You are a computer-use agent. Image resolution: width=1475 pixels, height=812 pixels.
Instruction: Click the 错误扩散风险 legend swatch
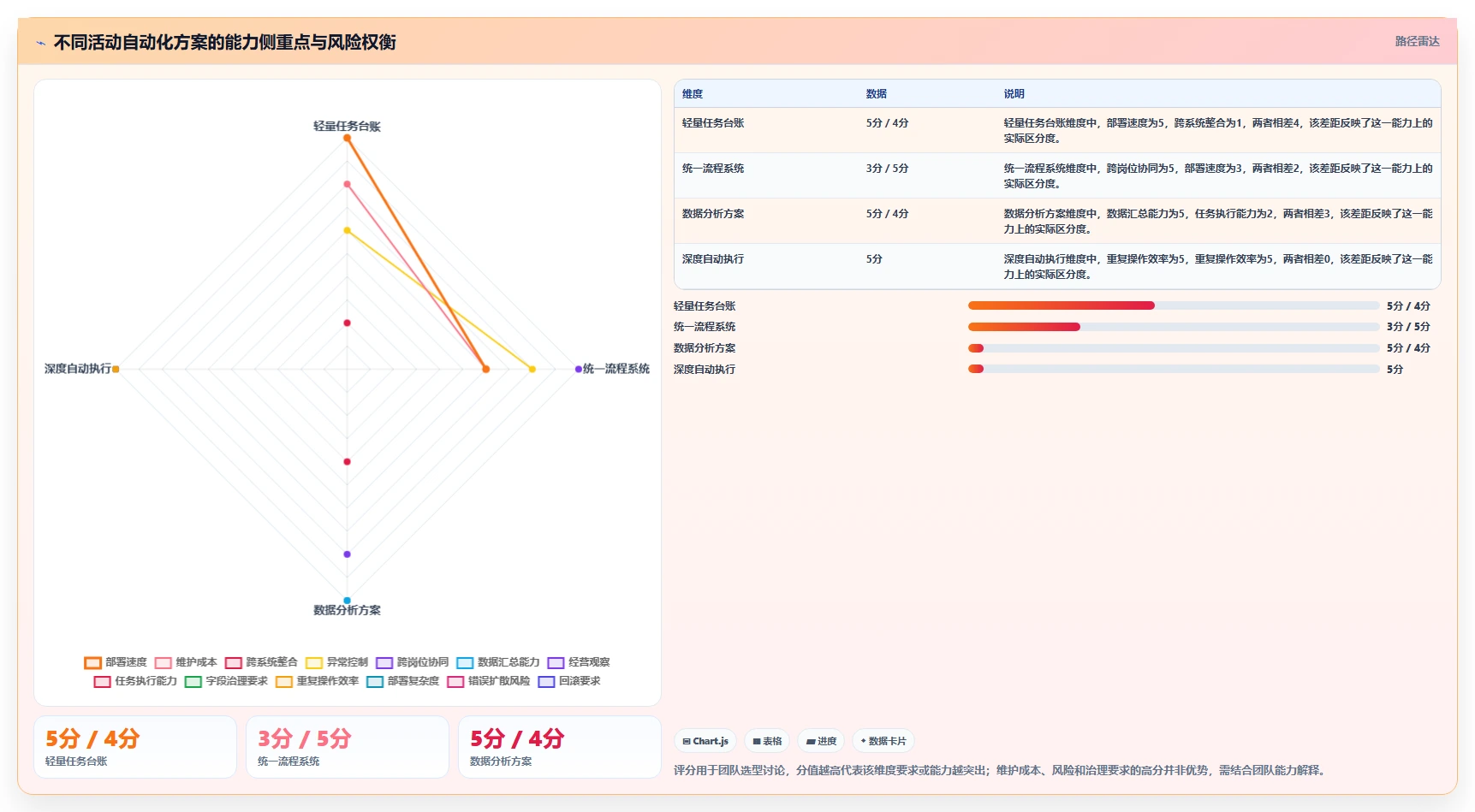pos(455,682)
